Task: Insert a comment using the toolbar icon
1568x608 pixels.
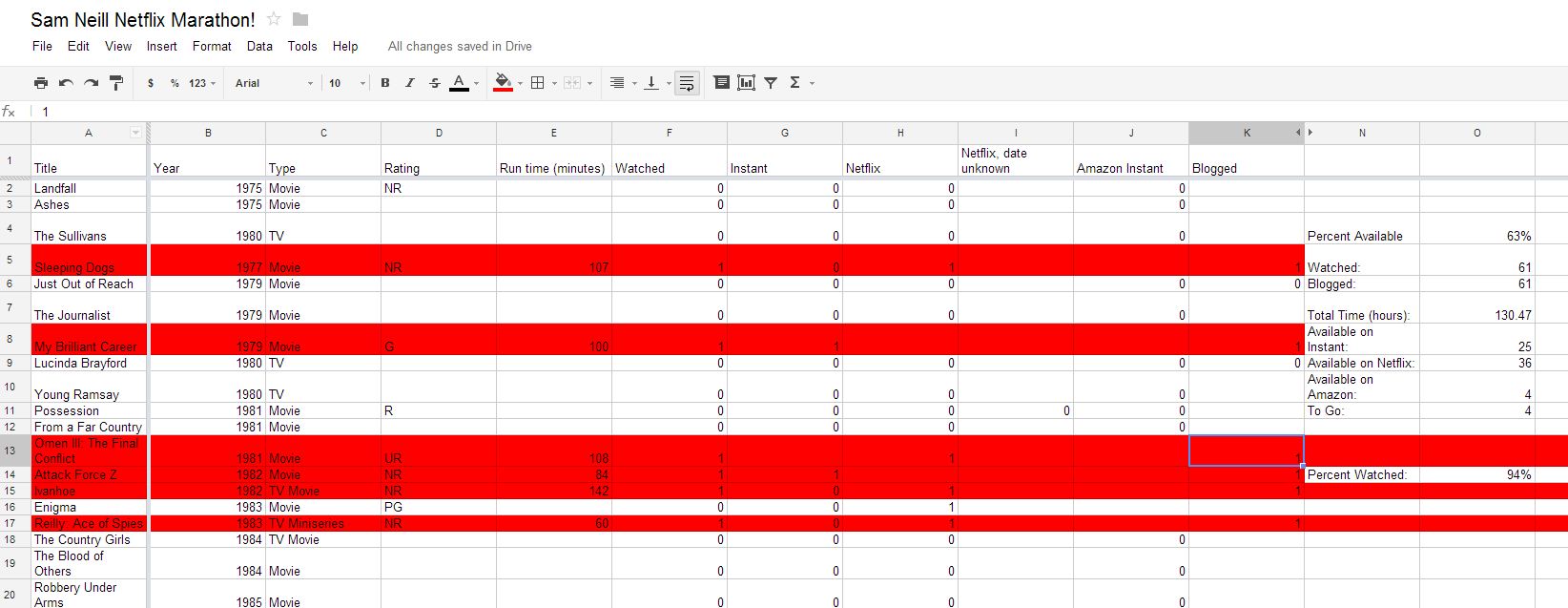Action: [x=722, y=83]
